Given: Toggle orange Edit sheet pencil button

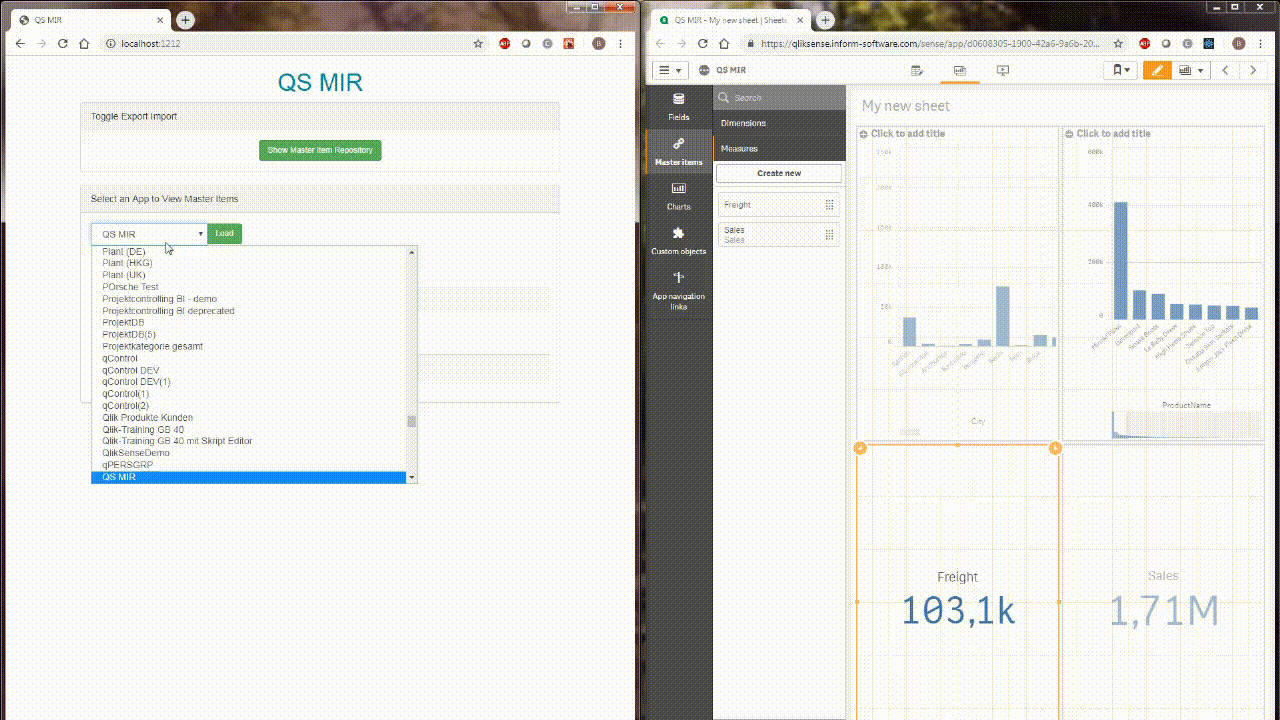Looking at the screenshot, I should [1157, 70].
